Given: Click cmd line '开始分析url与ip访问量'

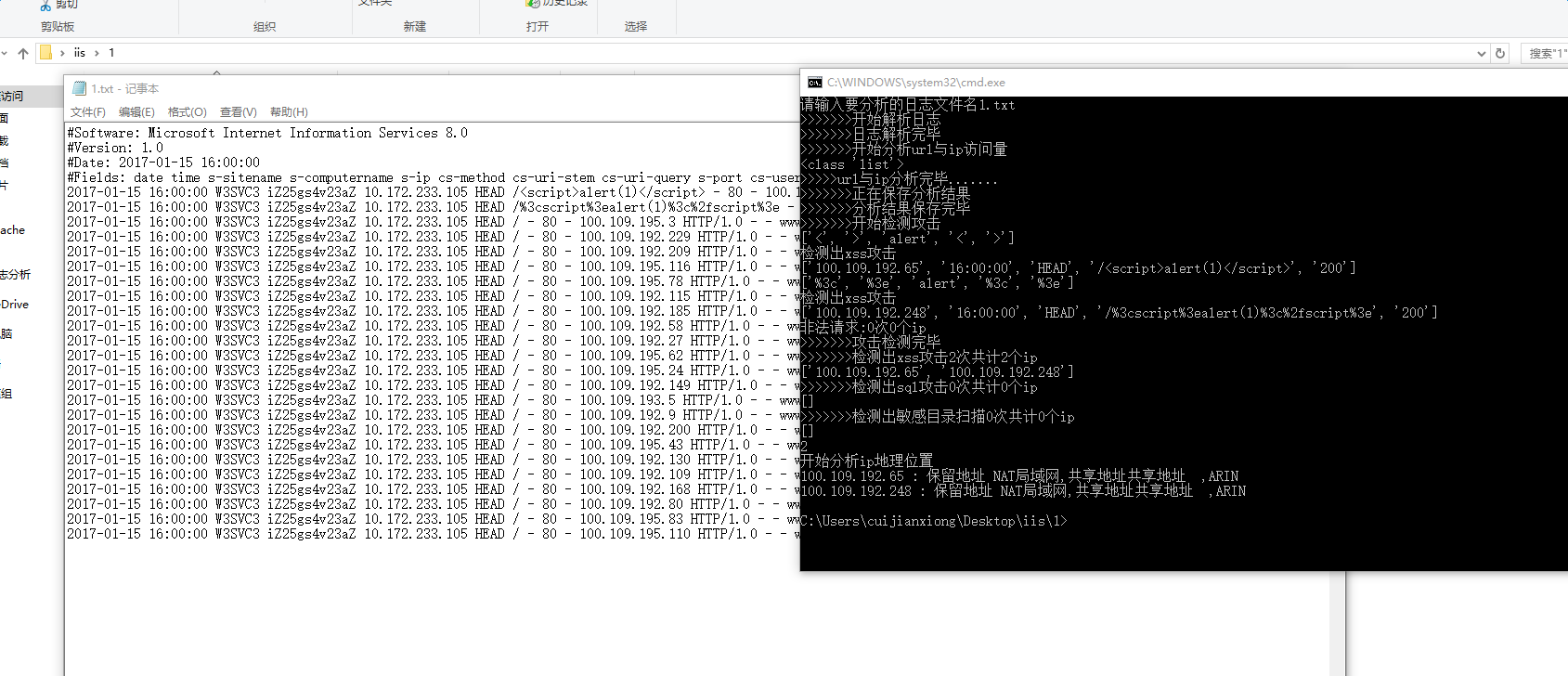Looking at the screenshot, I should (x=904, y=149).
